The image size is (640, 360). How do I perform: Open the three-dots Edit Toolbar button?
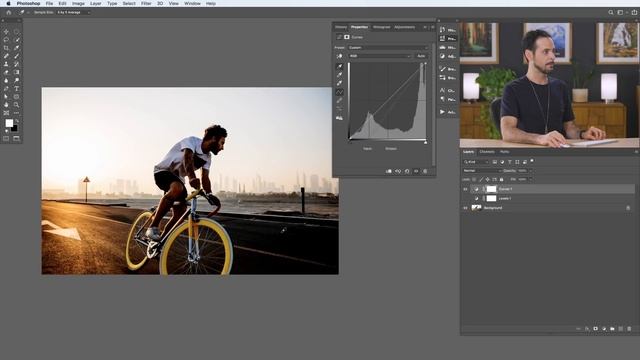point(17,113)
